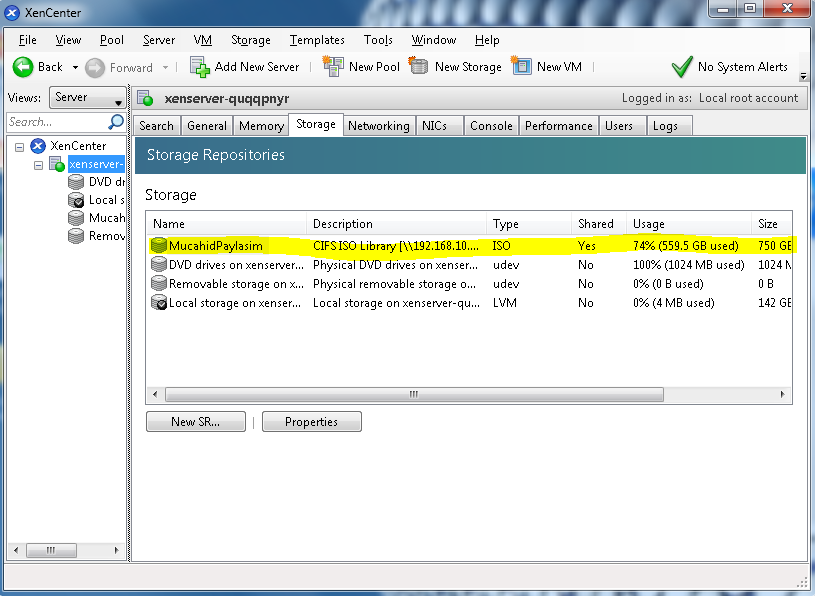This screenshot has height=596, width=815.
Task: Click the tree panel horizontal scrollbar thumb
Action: click(51, 550)
